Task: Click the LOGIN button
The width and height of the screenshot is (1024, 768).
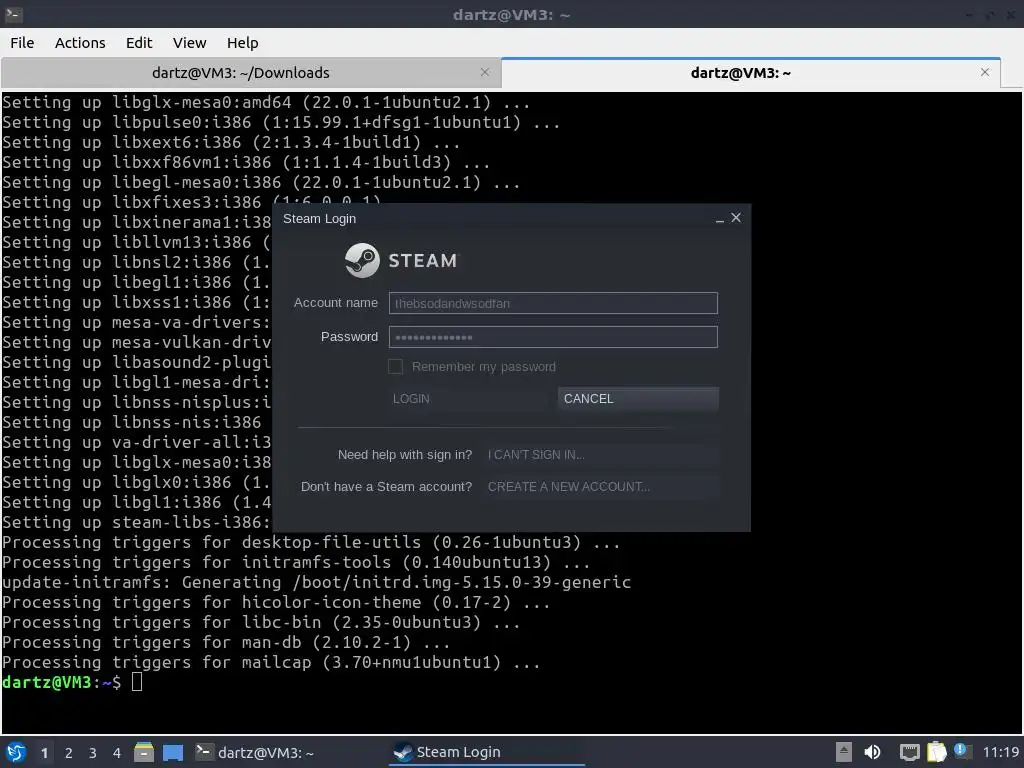Action: (x=468, y=398)
